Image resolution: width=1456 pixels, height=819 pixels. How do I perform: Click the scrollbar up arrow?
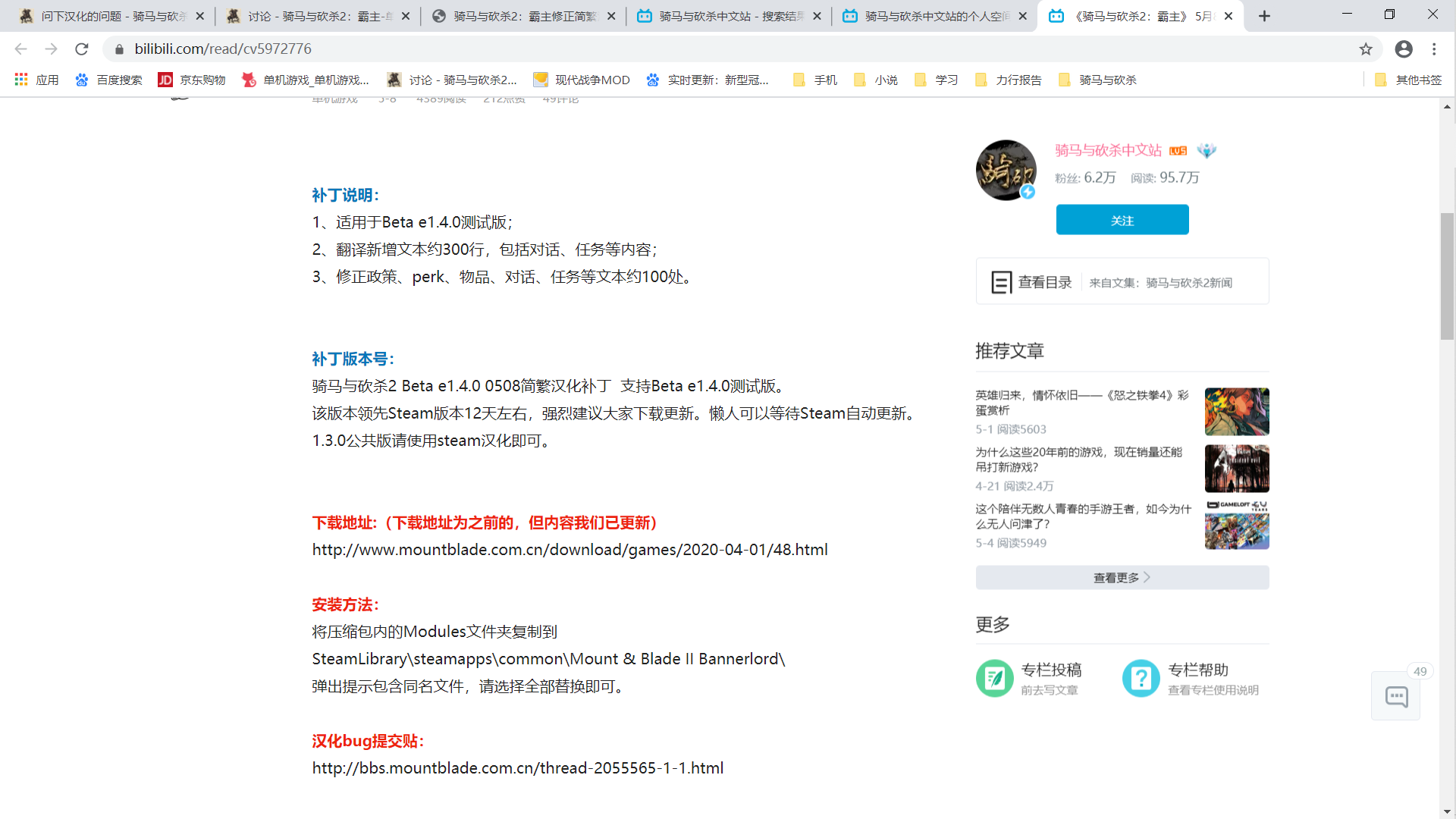(1448, 106)
